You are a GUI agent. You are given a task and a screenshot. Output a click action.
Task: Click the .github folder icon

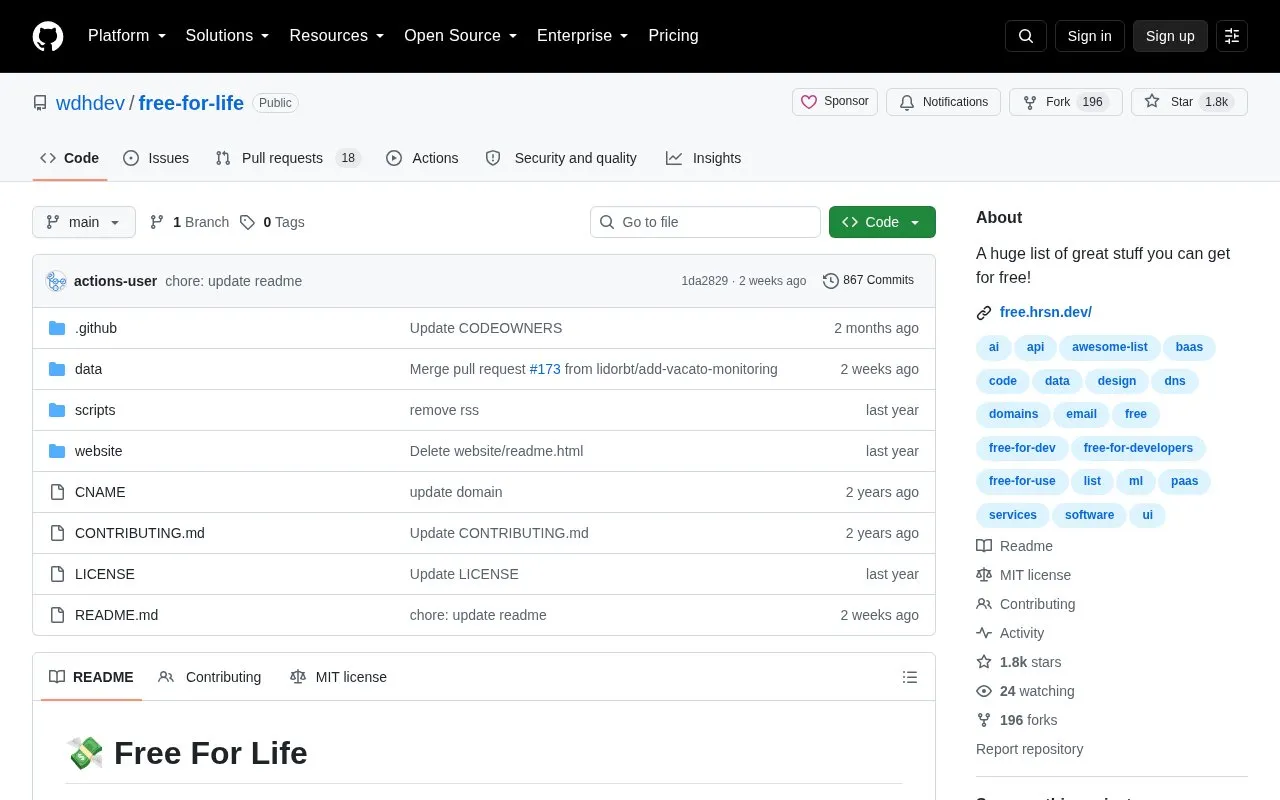click(57, 328)
